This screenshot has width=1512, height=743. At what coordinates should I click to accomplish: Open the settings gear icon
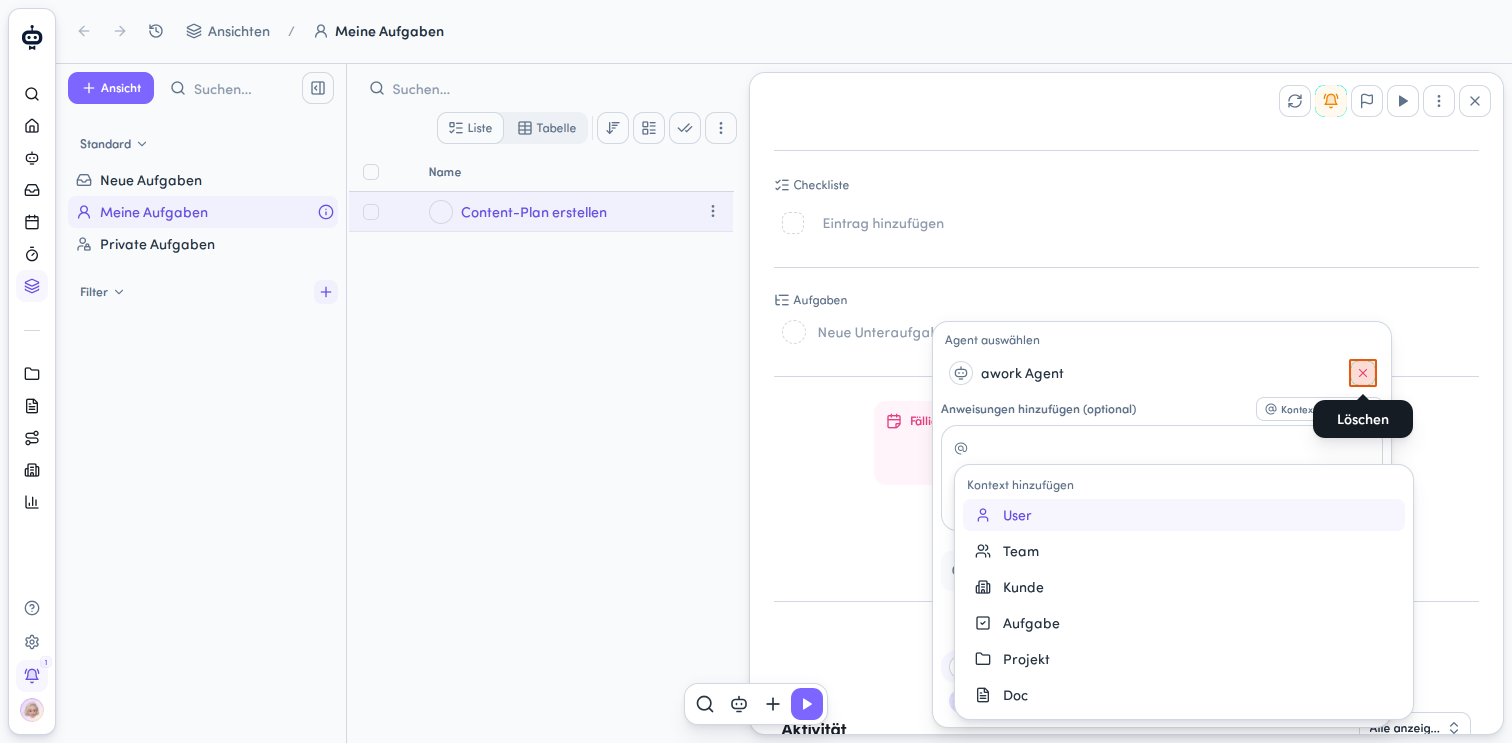(32, 642)
